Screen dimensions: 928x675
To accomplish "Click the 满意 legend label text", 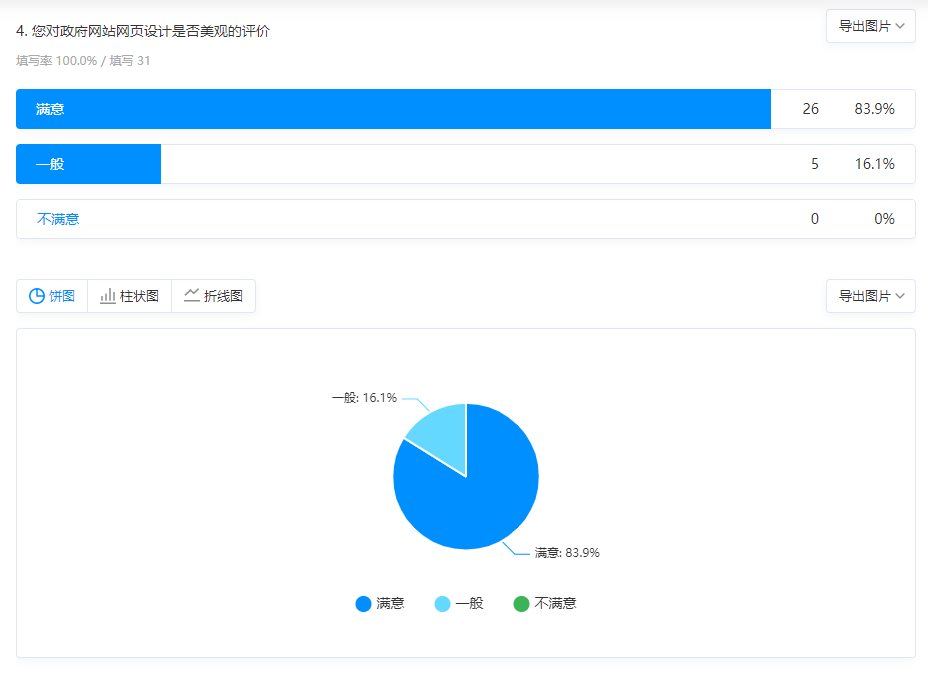I will (x=390, y=603).
